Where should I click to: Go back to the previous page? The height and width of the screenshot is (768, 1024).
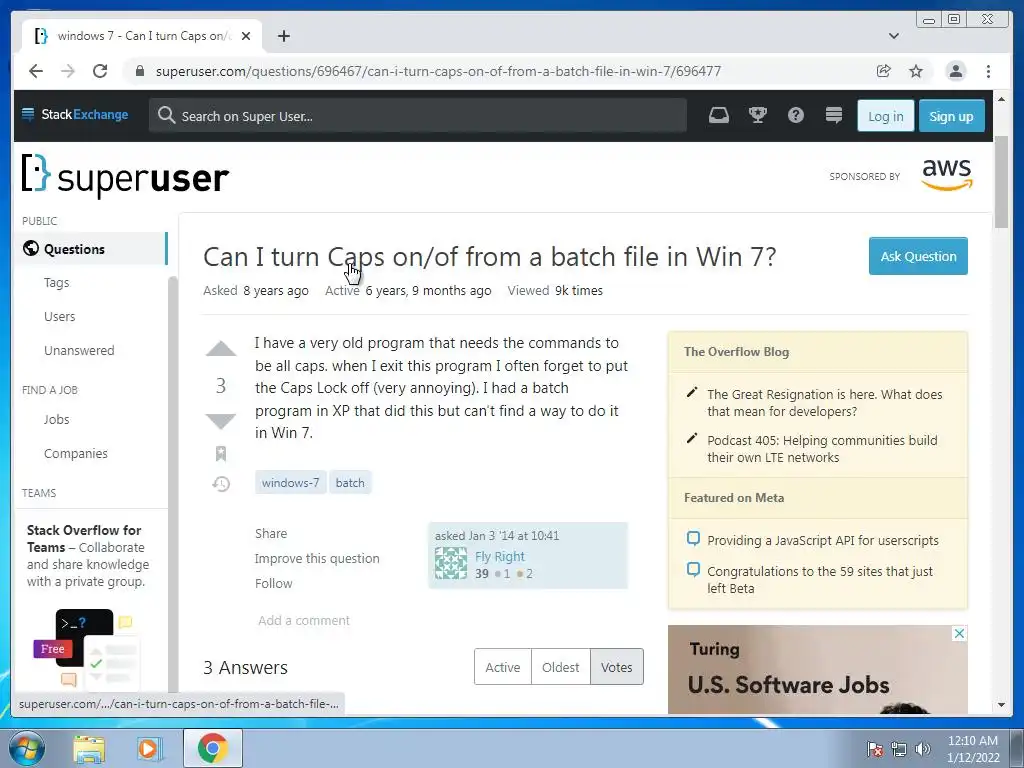tap(36, 71)
